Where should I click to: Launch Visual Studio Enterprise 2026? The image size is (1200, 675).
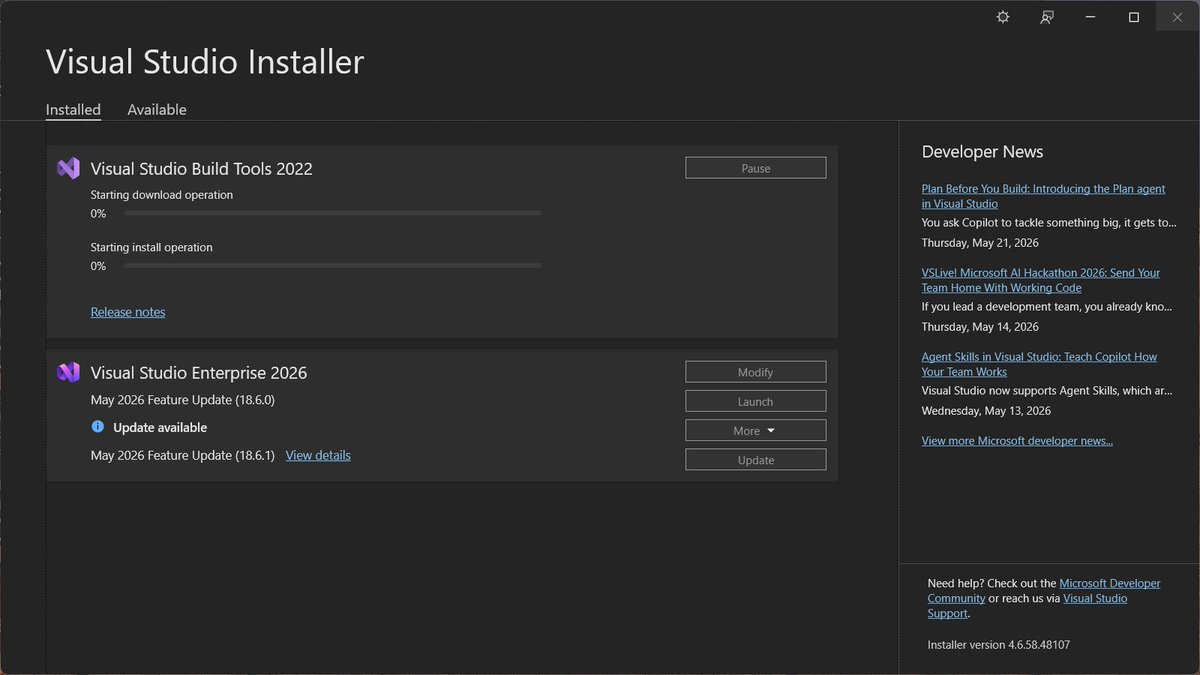point(756,401)
